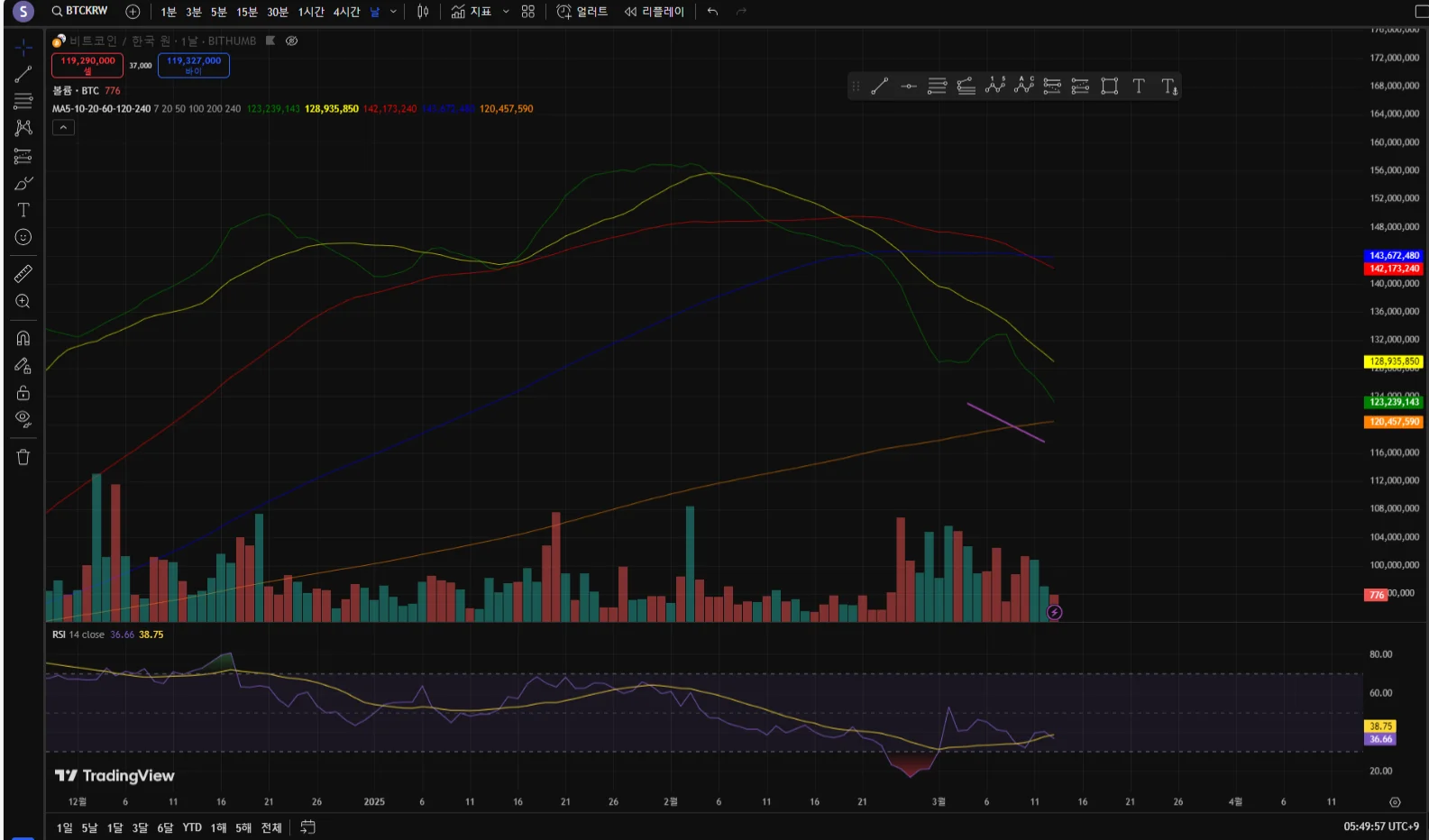Toggle hide all drawings eye icon
Image resolution: width=1429 pixels, height=840 pixels.
23,420
